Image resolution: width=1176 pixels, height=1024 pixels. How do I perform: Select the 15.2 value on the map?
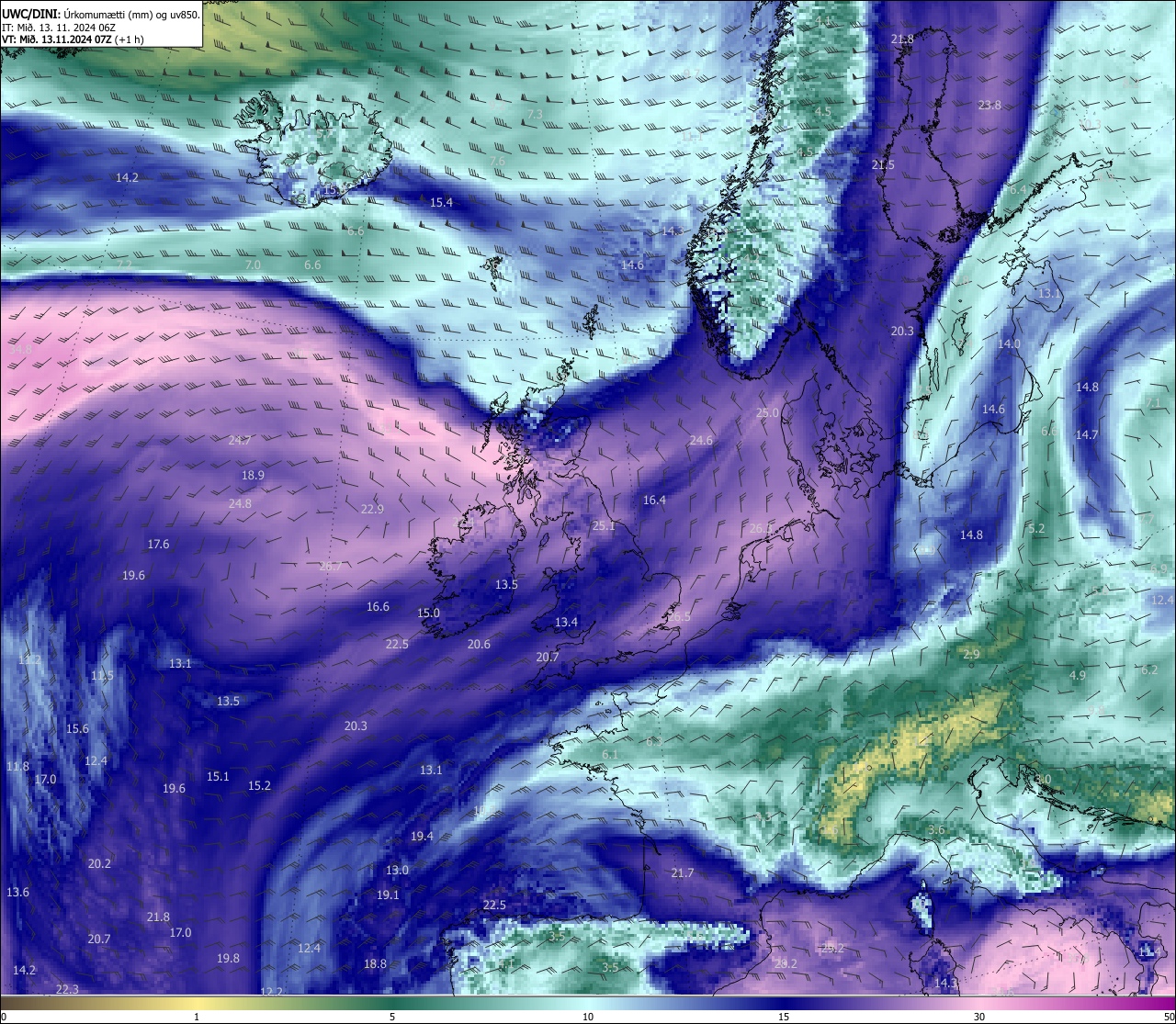tap(259, 786)
